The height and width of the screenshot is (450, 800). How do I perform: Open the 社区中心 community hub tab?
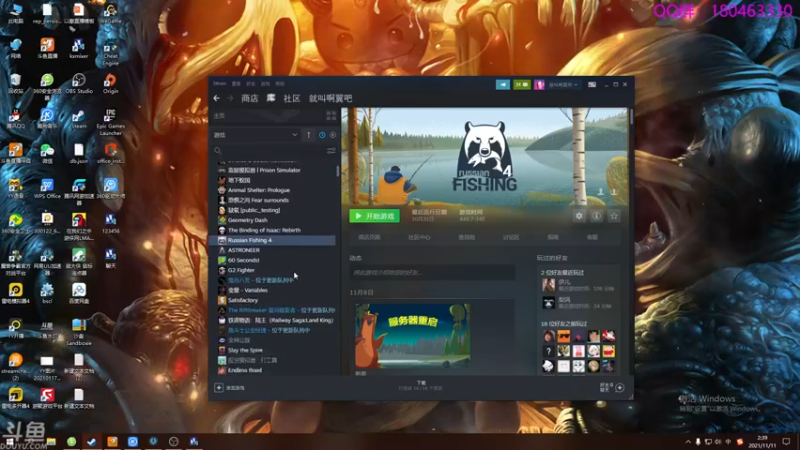click(x=419, y=237)
